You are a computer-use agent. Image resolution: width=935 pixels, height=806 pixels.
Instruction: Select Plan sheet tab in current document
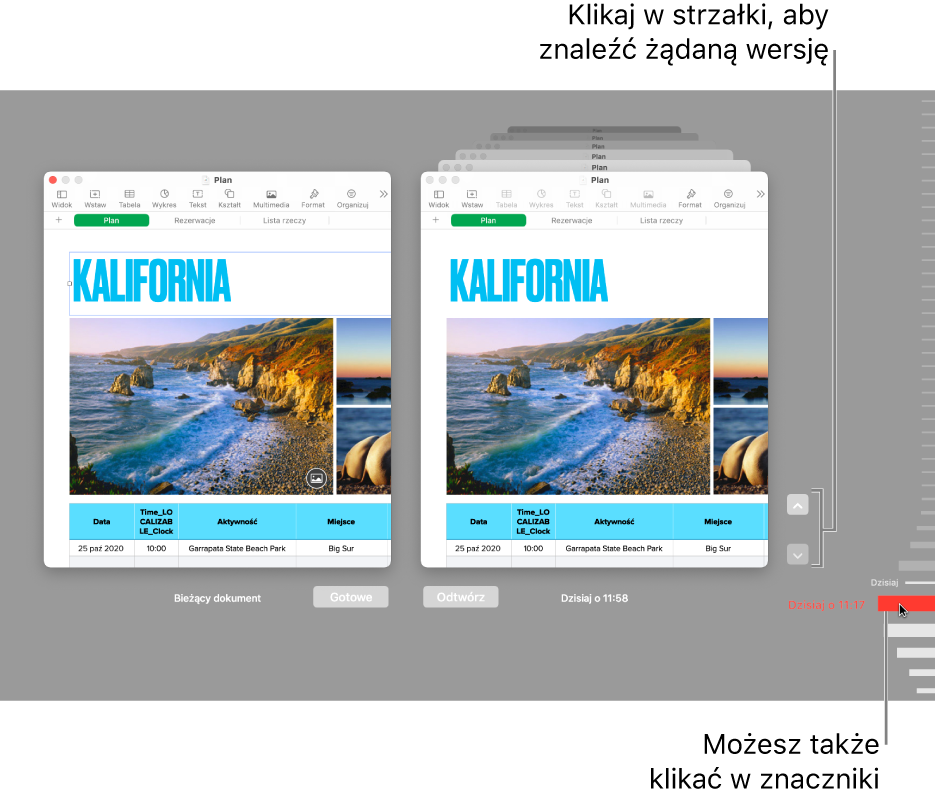[x=112, y=221]
